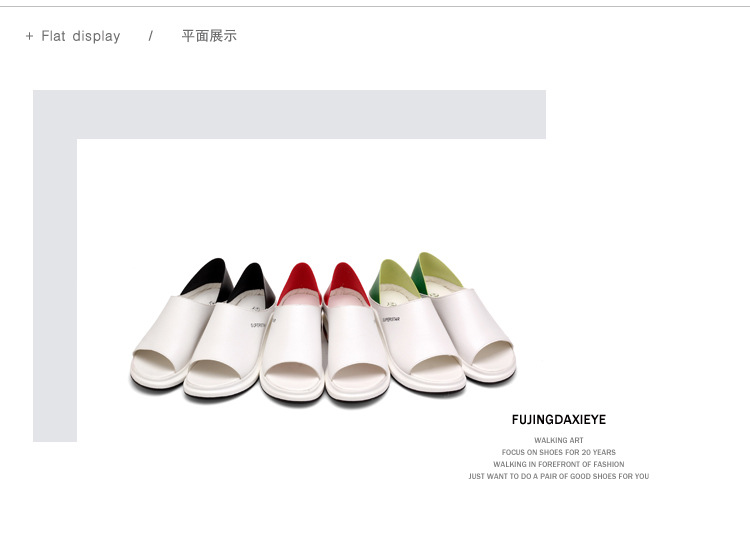Click JUST WANT TO DO A PAIR line
The width and height of the screenshot is (750, 534).
(x=559, y=476)
